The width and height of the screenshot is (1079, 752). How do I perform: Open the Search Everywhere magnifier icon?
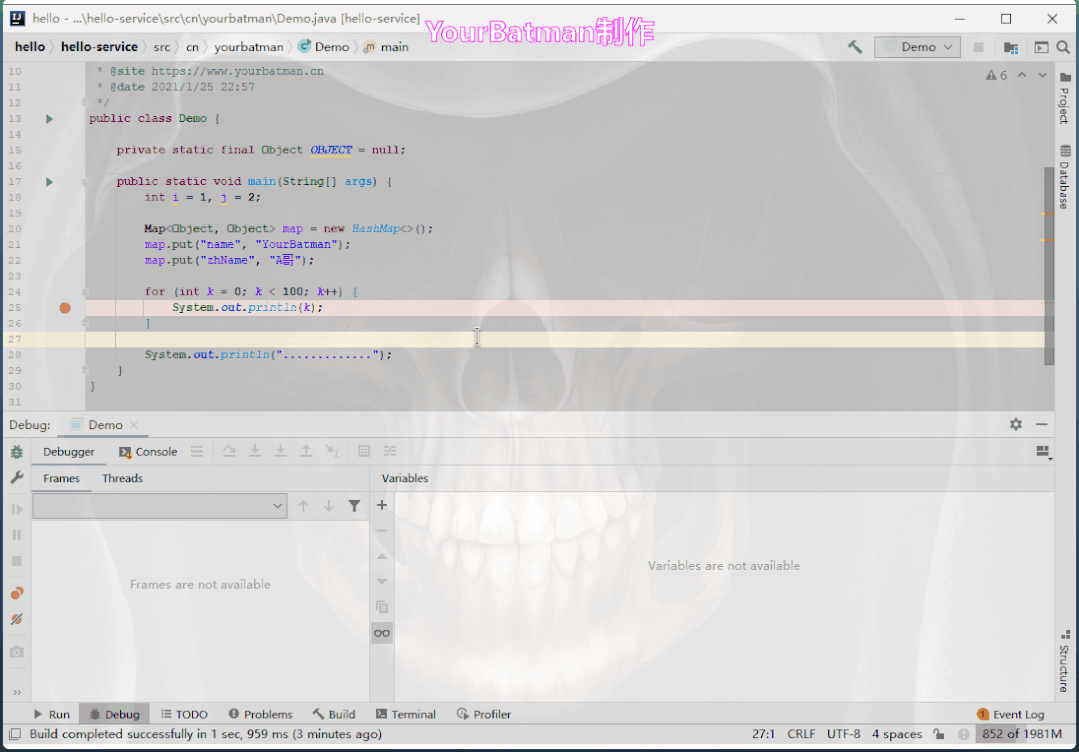pyautogui.click(x=1064, y=47)
